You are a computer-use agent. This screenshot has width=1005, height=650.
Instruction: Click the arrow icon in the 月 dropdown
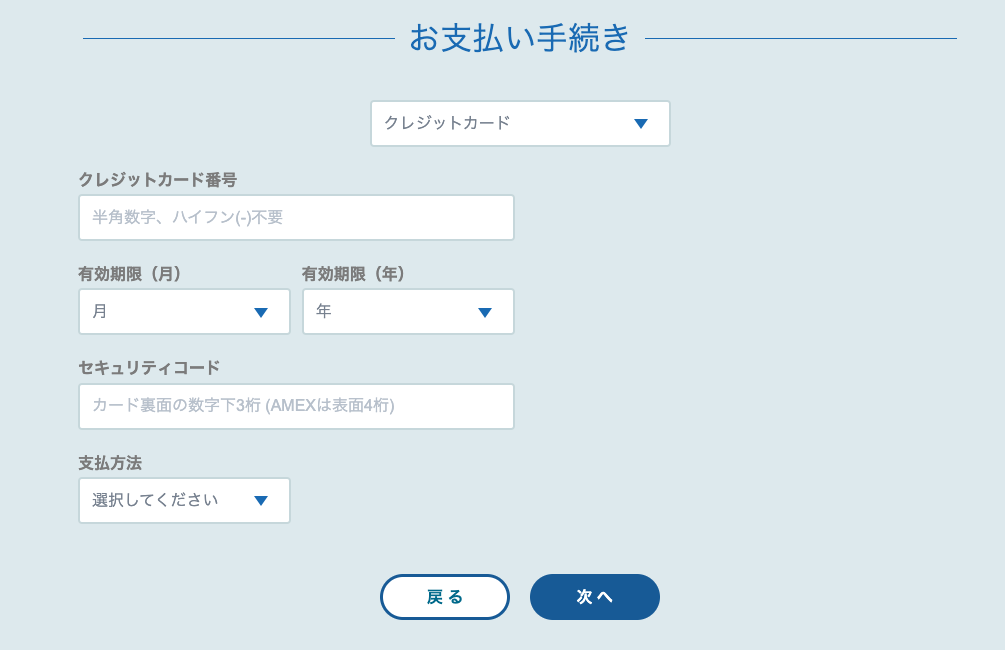(x=261, y=313)
